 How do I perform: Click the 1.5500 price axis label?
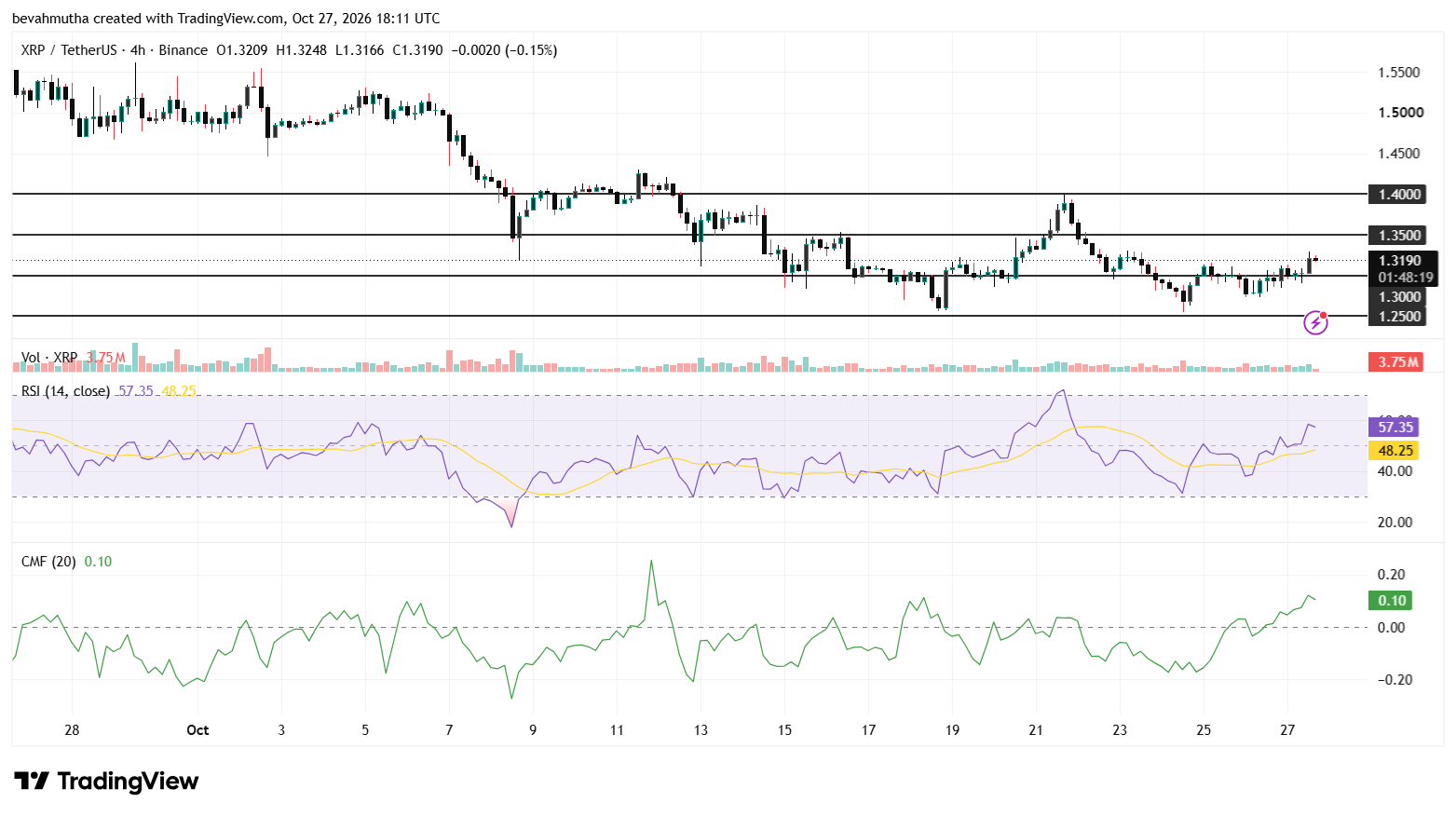coord(1399,73)
